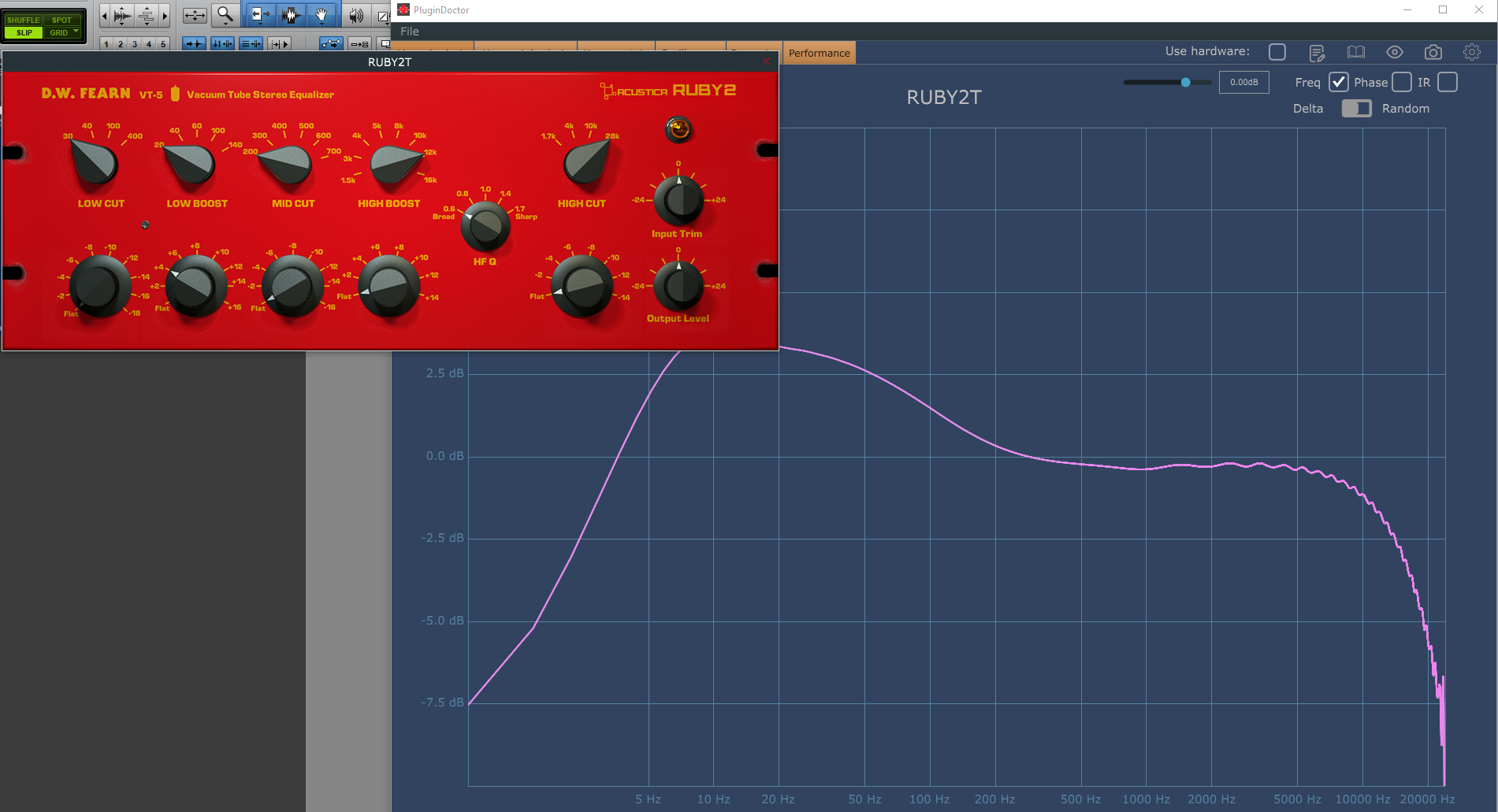Click the HF Q knob
This screenshot has width=1498, height=812.
point(485,225)
